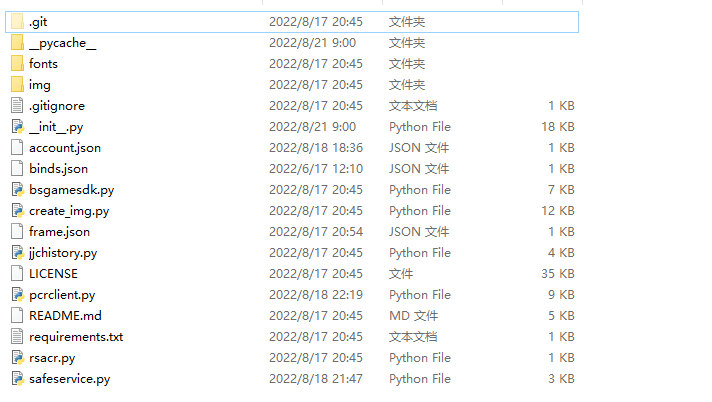Click the create_img.py file name
Image resolution: width=712 pixels, height=402 pixels.
(69, 211)
